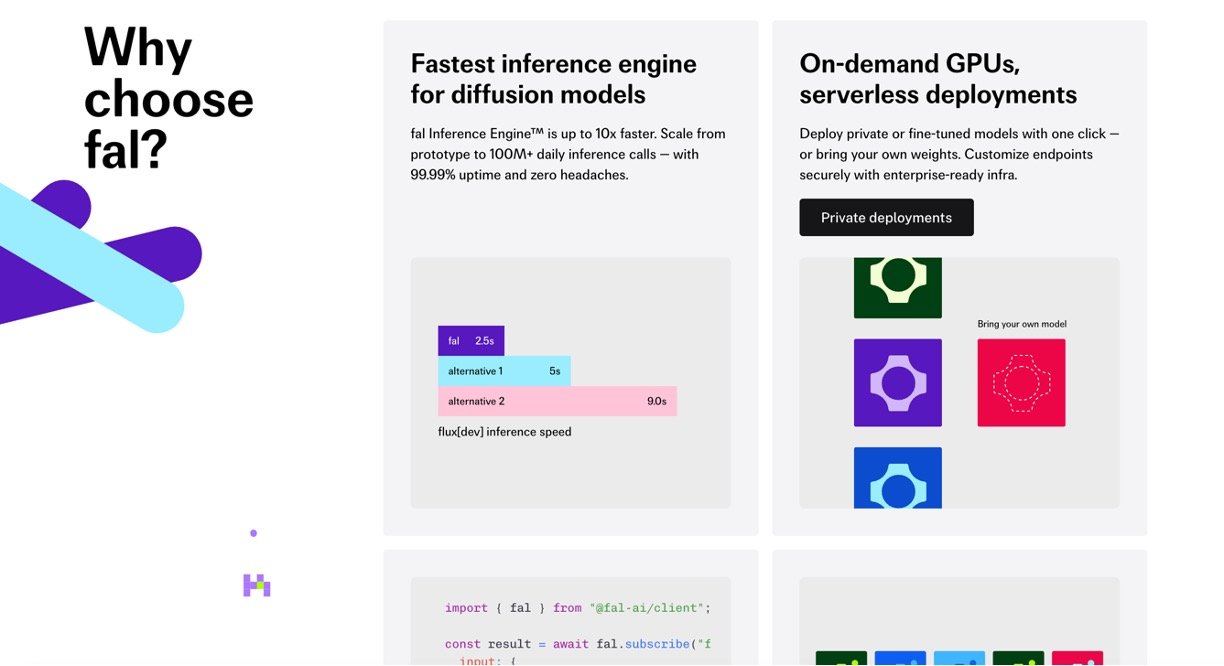
Task: Click the small purple dot above pixel logo
Action: tap(253, 533)
